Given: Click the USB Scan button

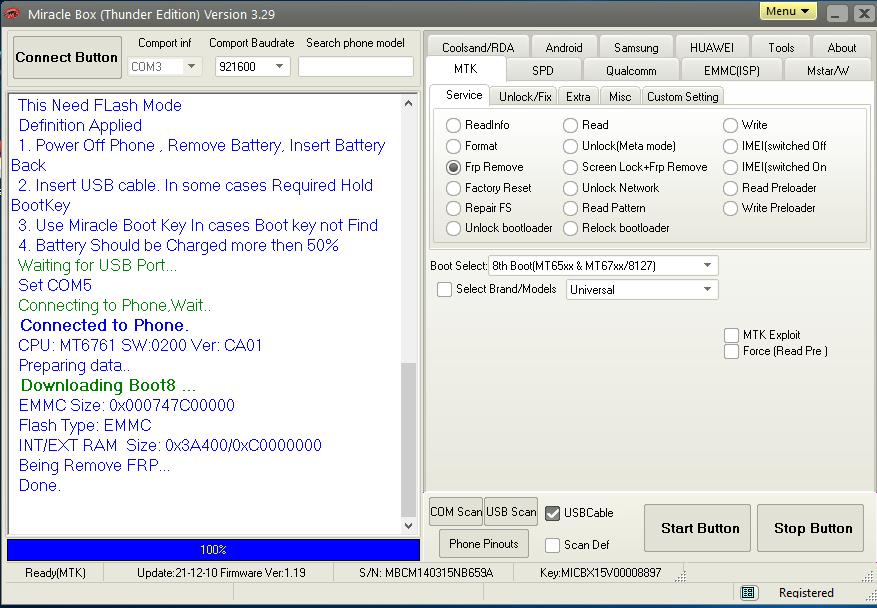Looking at the screenshot, I should pyautogui.click(x=511, y=512).
